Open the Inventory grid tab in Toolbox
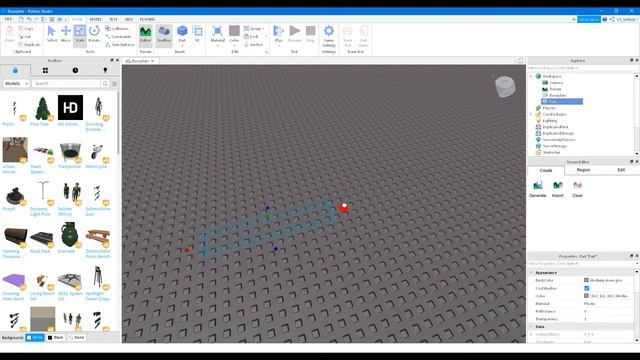The image size is (640, 360). [x=45, y=70]
